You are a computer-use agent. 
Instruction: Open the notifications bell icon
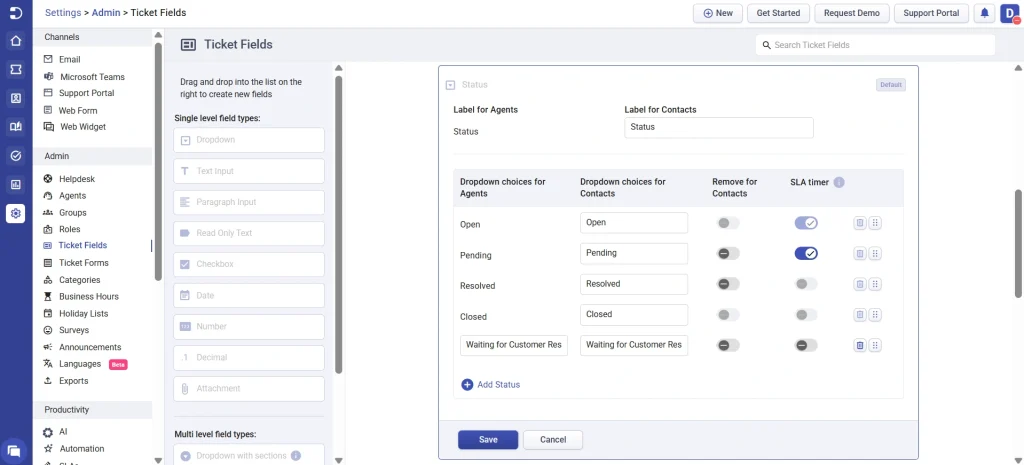tap(984, 13)
